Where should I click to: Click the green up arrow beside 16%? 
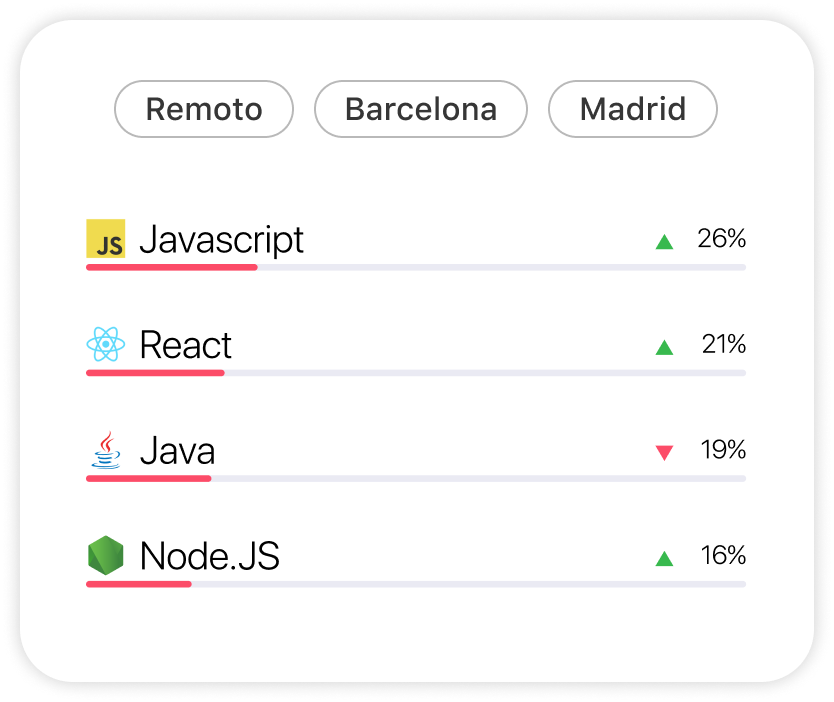click(664, 558)
